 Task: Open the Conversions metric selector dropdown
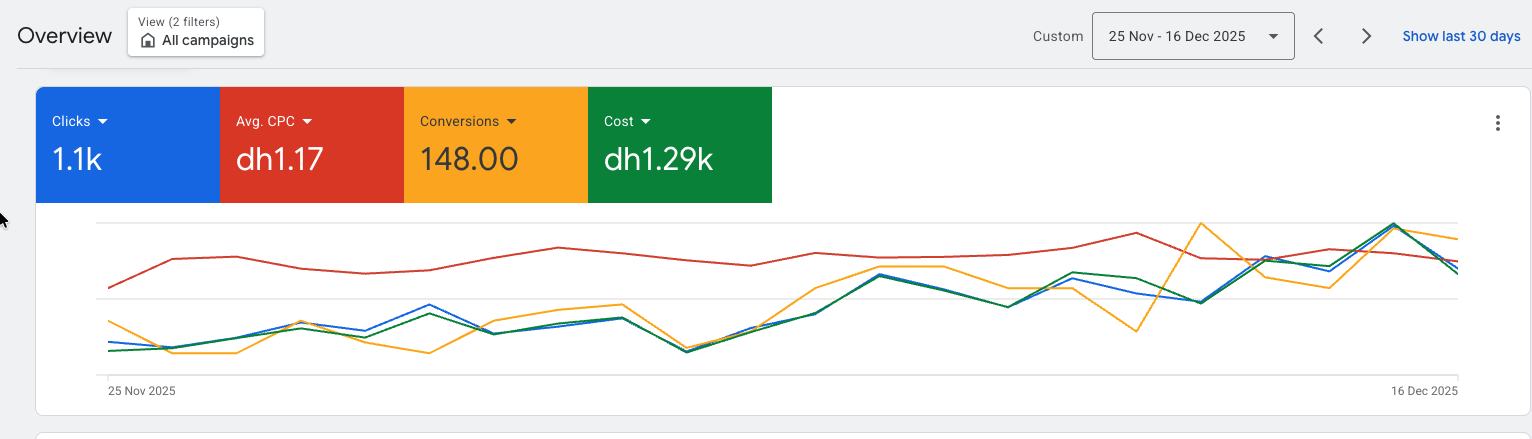[x=512, y=121]
